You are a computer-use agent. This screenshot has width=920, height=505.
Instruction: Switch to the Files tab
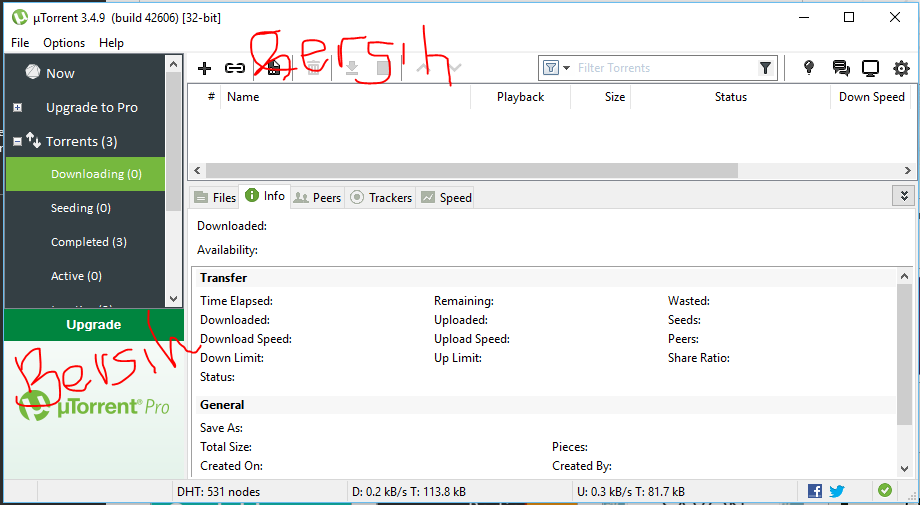(x=215, y=198)
